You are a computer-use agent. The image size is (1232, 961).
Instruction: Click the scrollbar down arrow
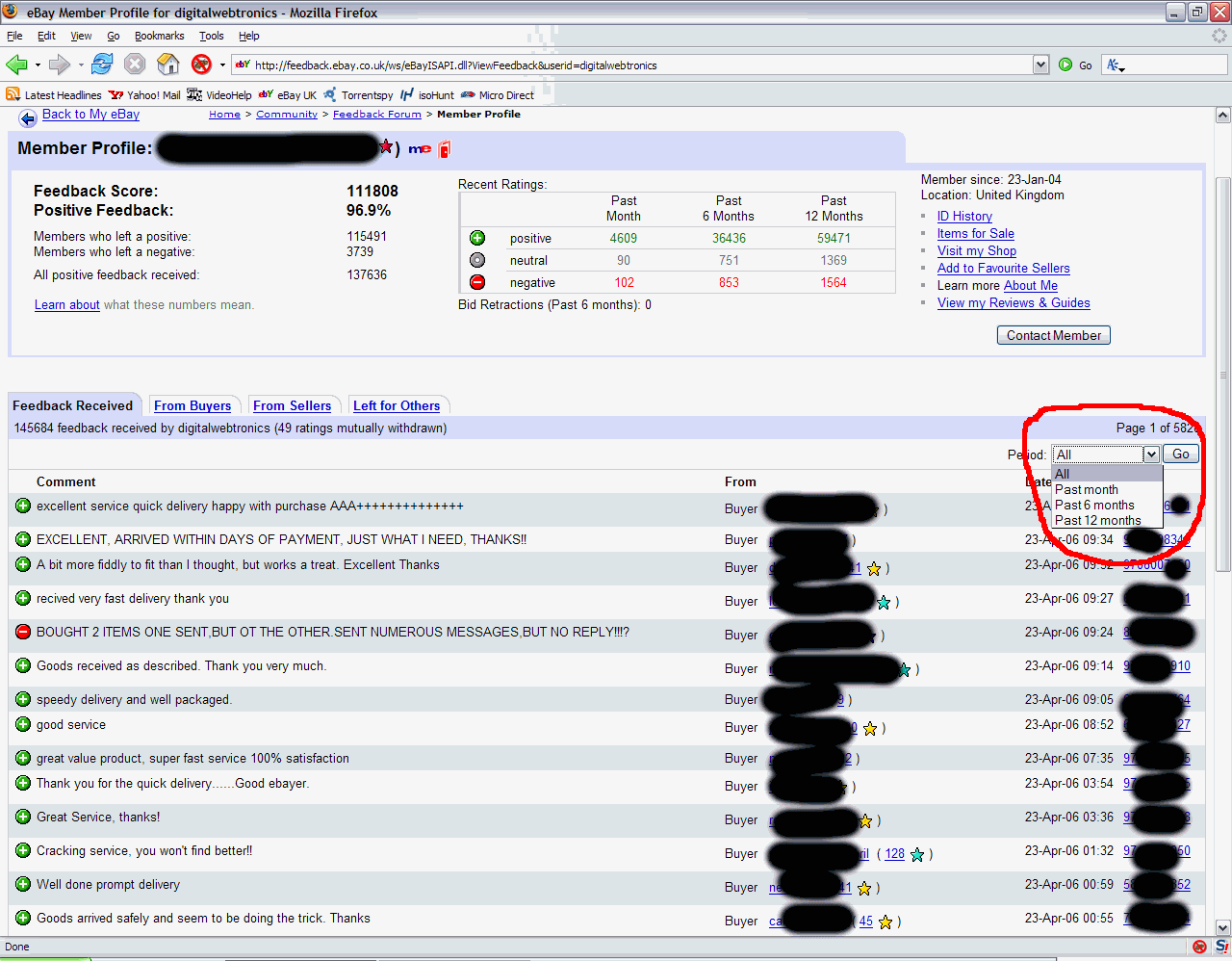pos(1223,927)
